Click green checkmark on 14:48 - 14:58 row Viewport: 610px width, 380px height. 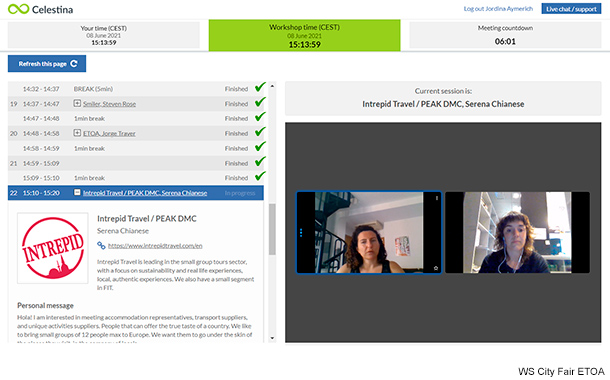click(260, 131)
